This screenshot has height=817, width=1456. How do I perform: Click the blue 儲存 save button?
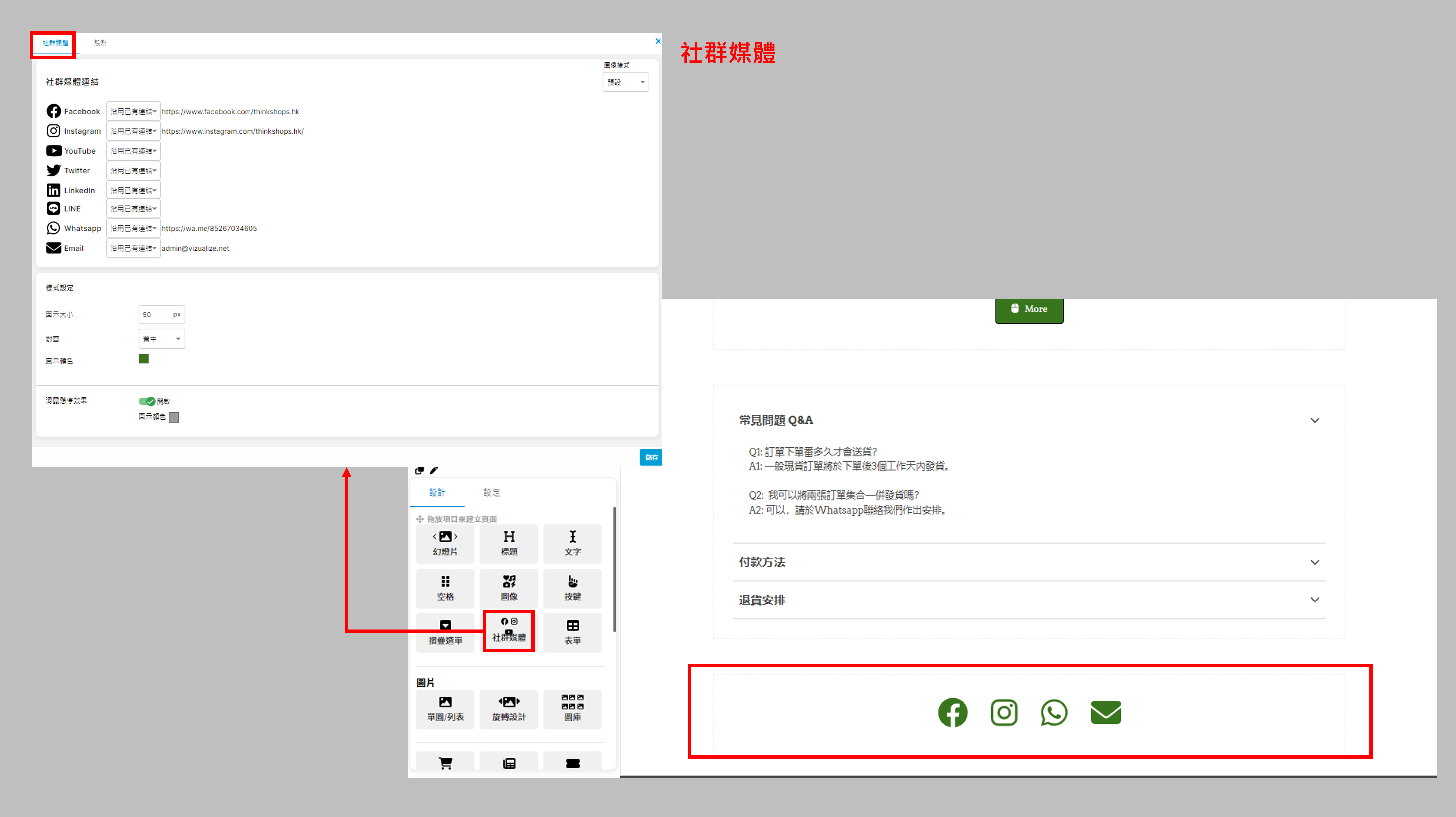[651, 457]
